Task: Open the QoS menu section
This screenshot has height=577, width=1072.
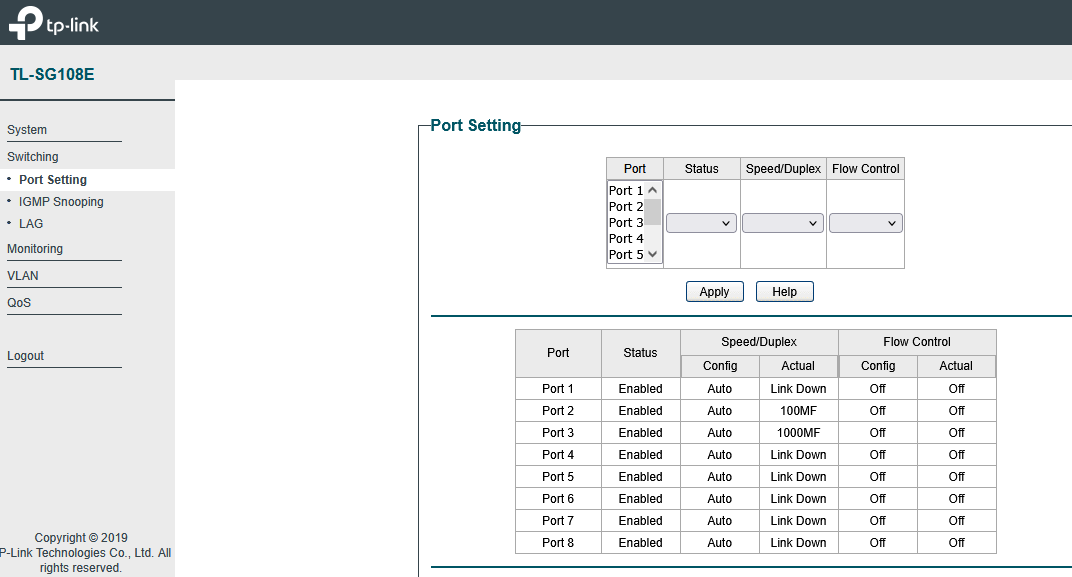Action: pyautogui.click(x=19, y=303)
